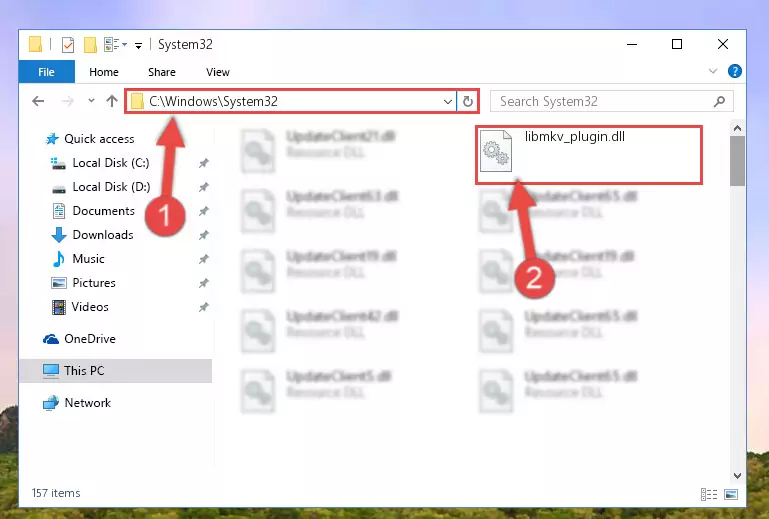
Task: Click the pin icon next to Downloads
Action: click(x=204, y=235)
